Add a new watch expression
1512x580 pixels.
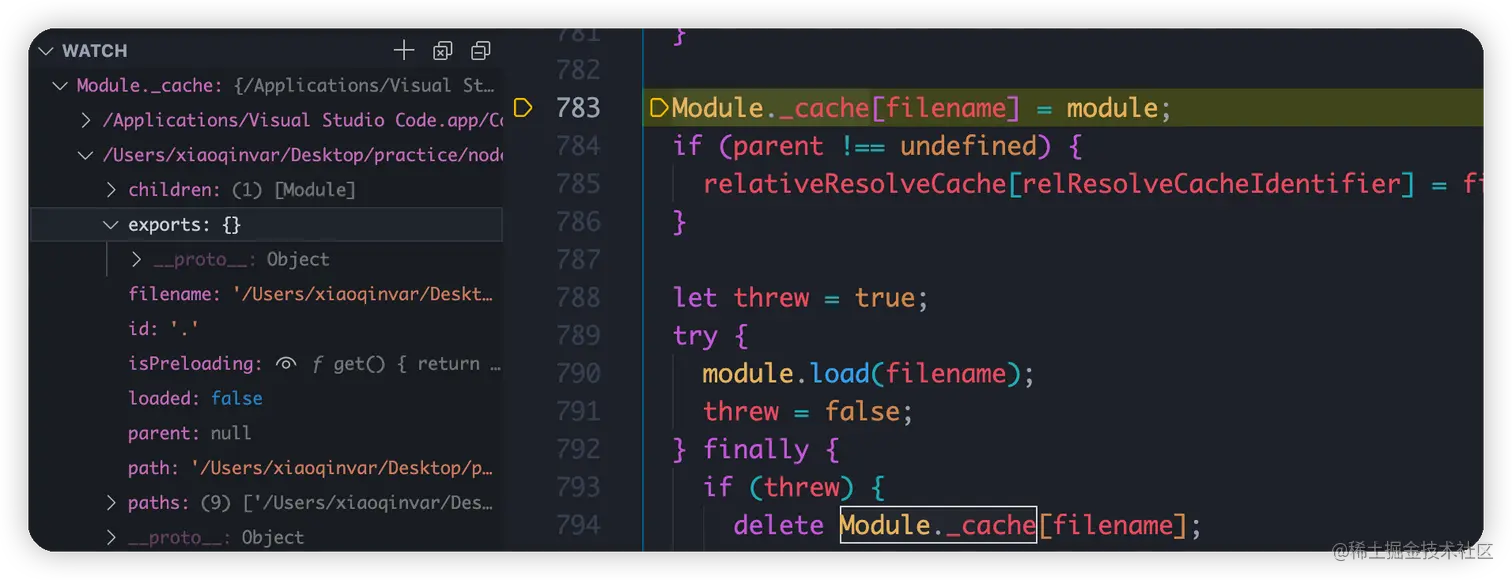pos(403,50)
